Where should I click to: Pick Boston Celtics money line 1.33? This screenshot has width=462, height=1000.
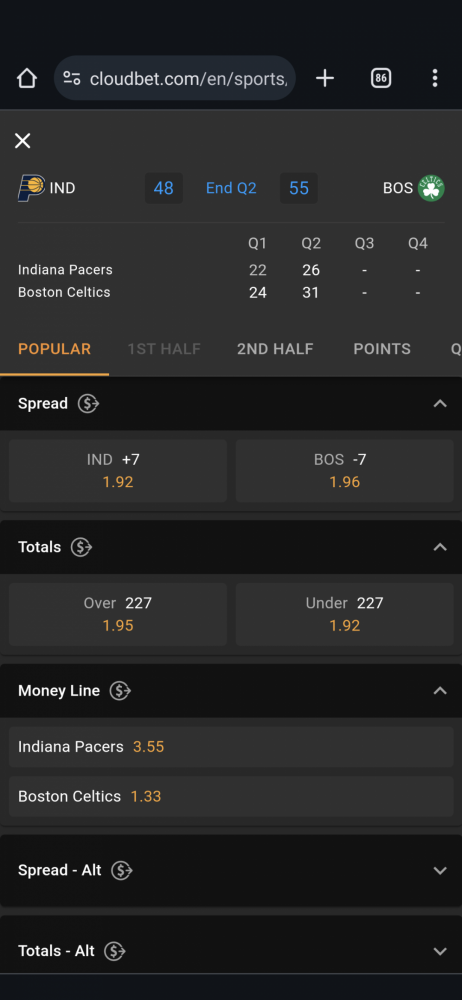(231, 797)
